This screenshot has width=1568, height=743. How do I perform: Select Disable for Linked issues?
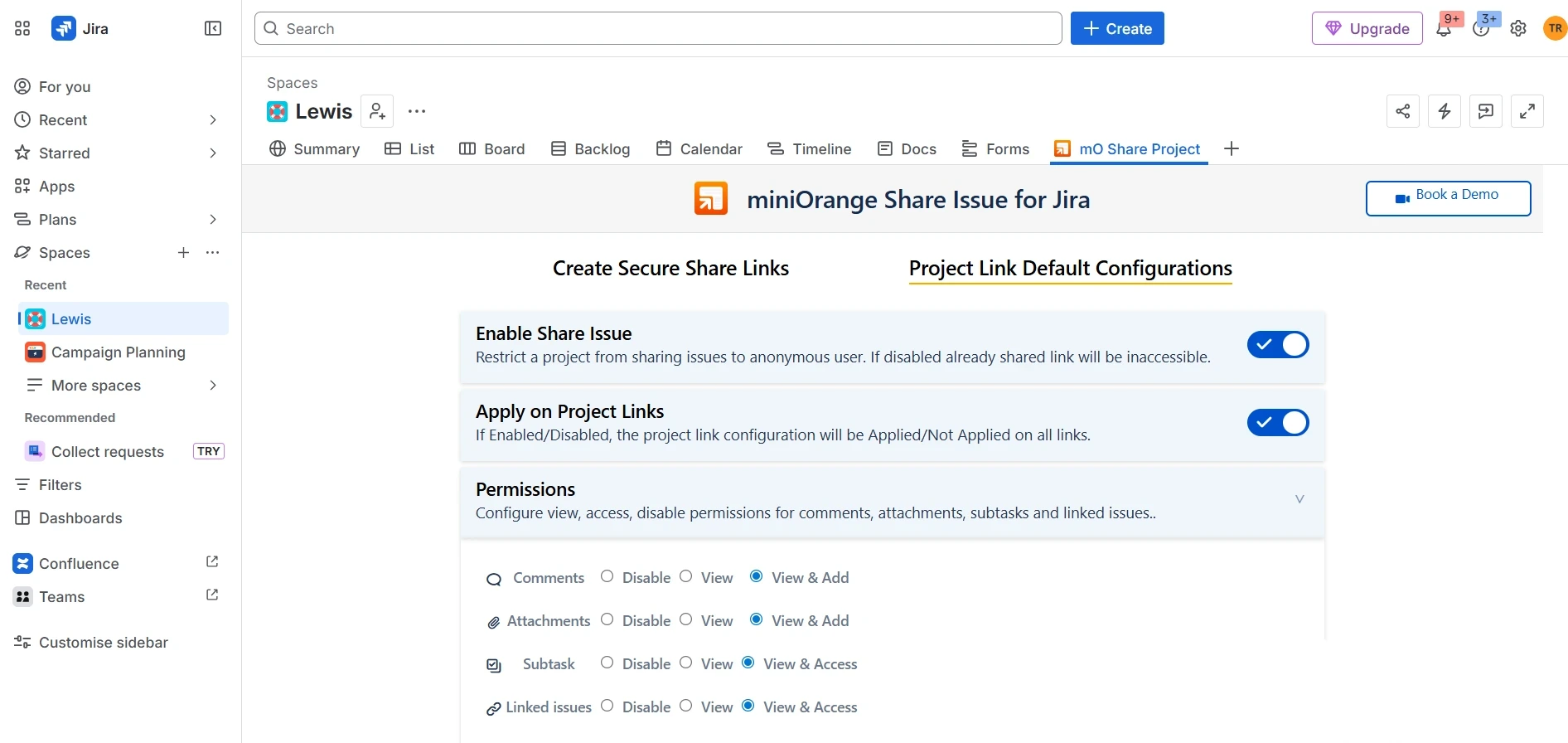(x=607, y=706)
